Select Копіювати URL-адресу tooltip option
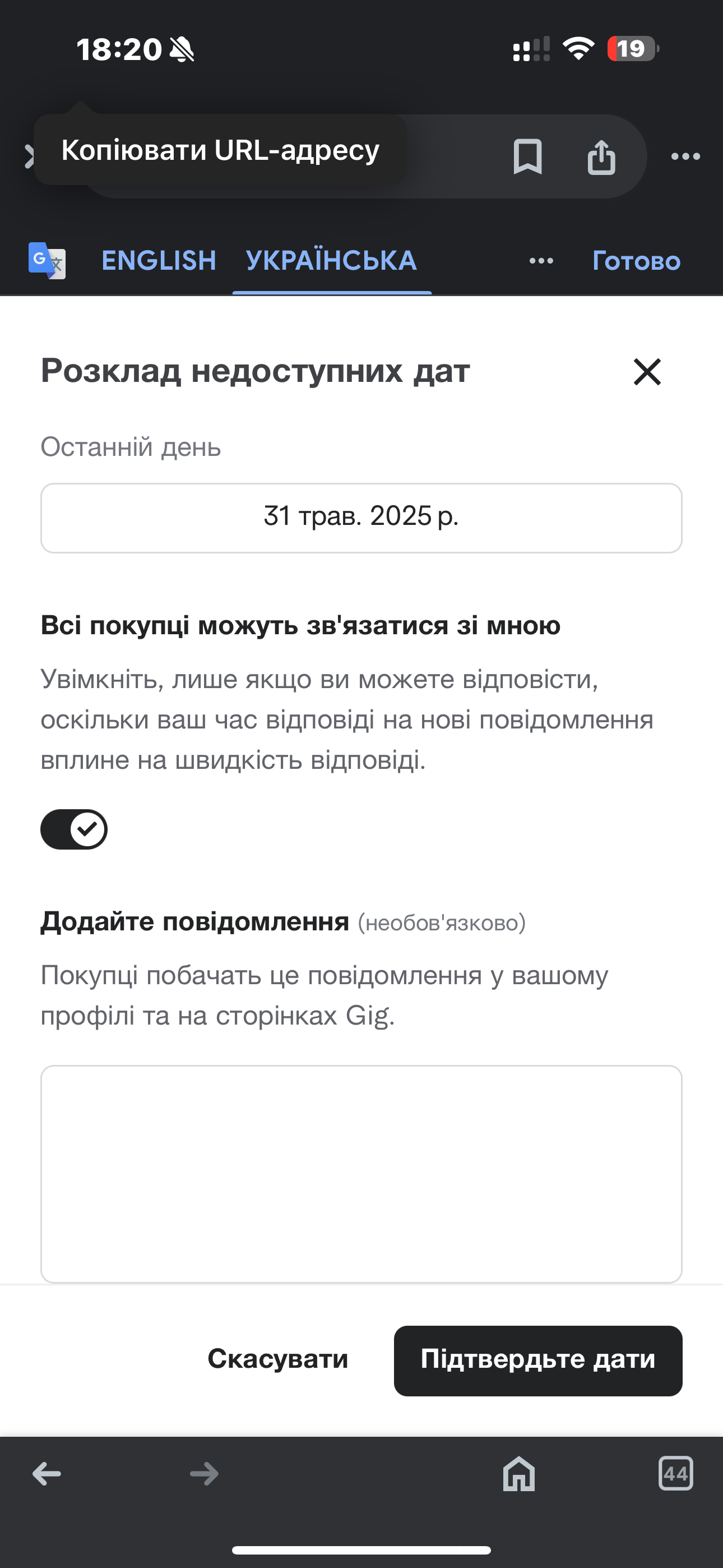The image size is (723, 1568). (x=220, y=150)
